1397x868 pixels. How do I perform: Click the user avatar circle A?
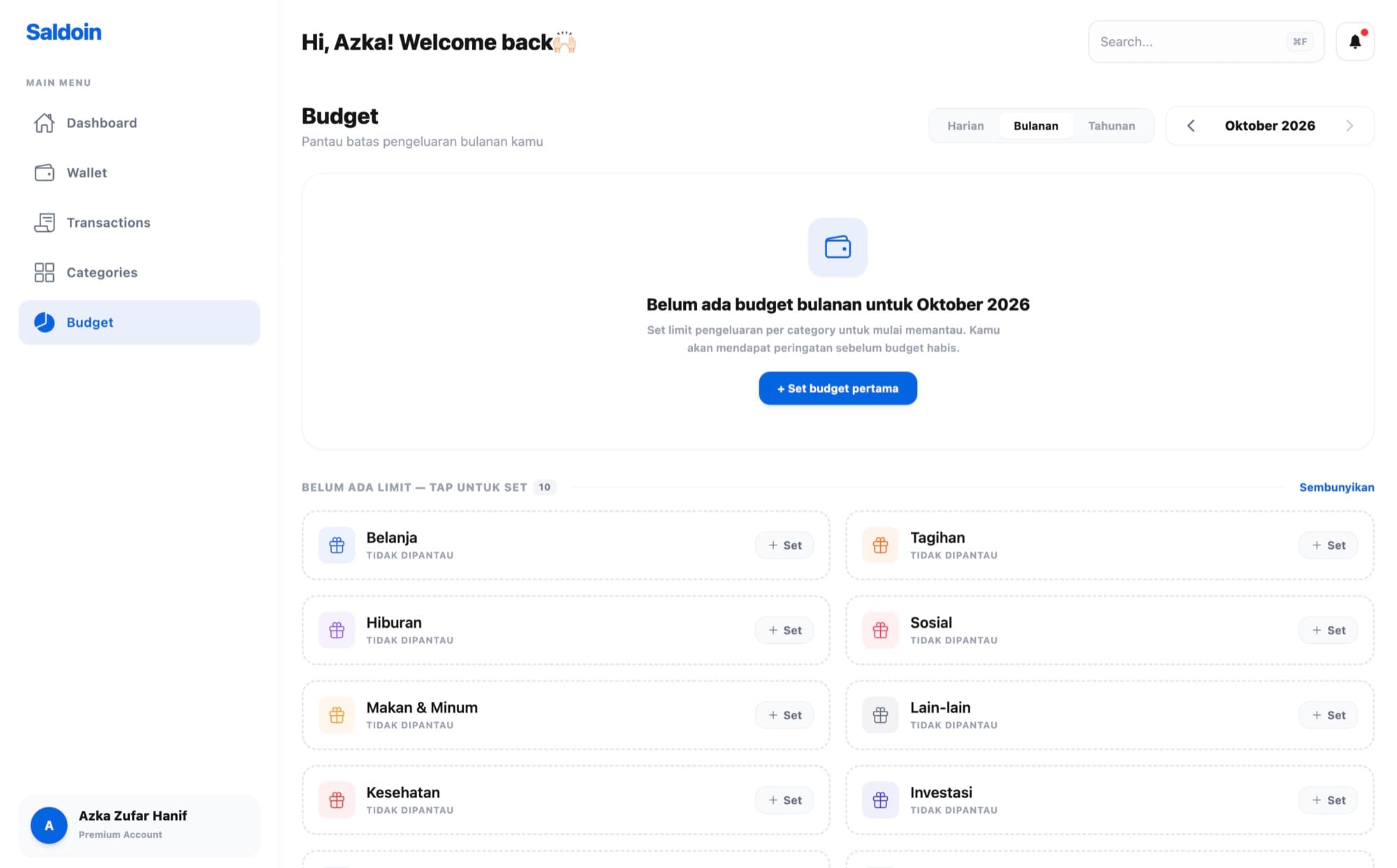point(49,825)
